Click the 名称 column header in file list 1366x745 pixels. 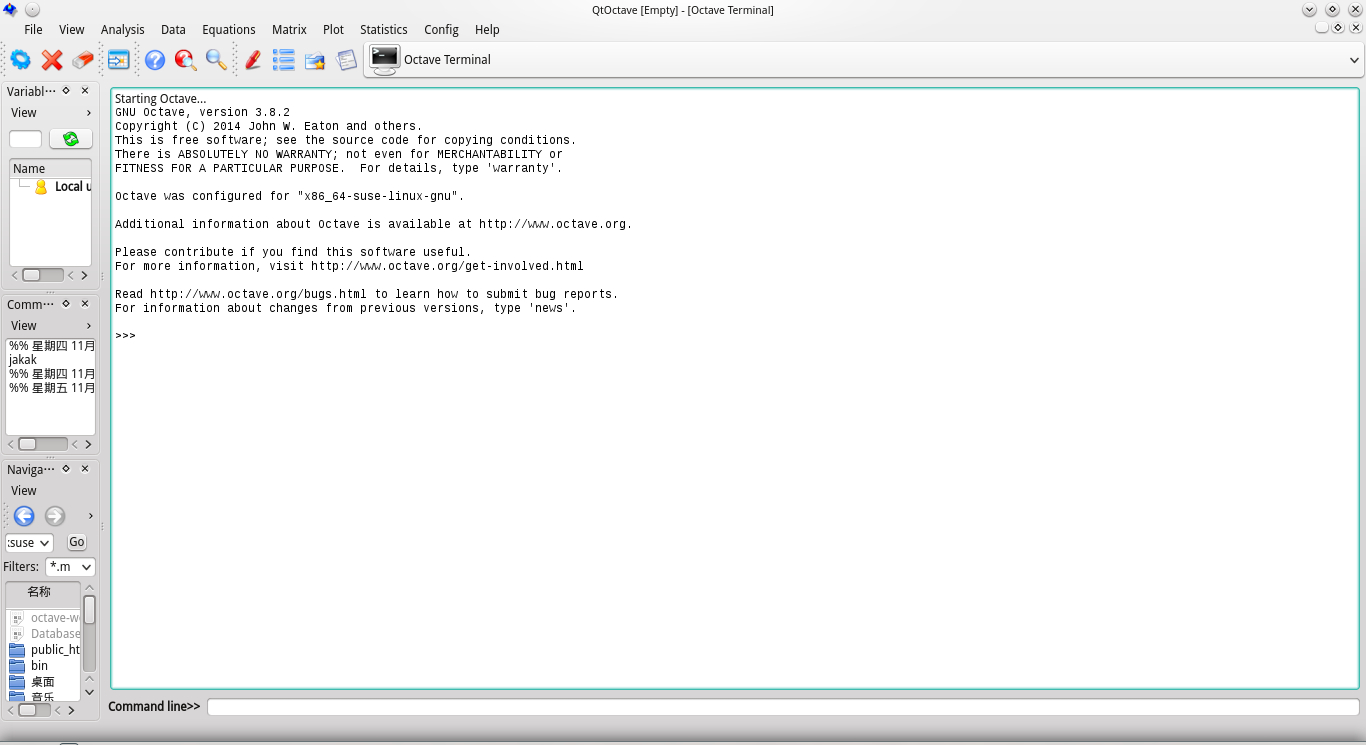point(43,592)
